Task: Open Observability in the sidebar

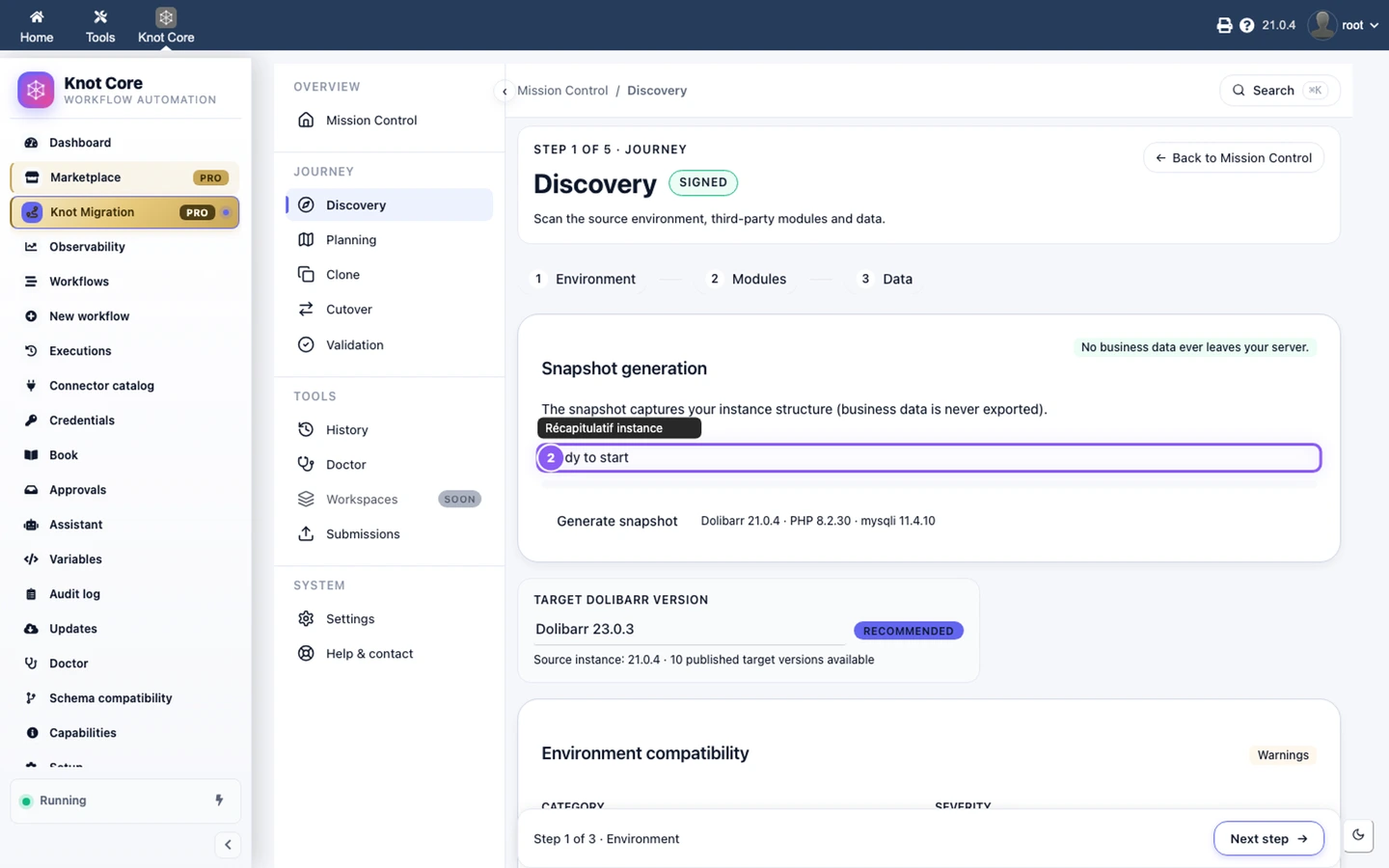Action: coord(125,247)
